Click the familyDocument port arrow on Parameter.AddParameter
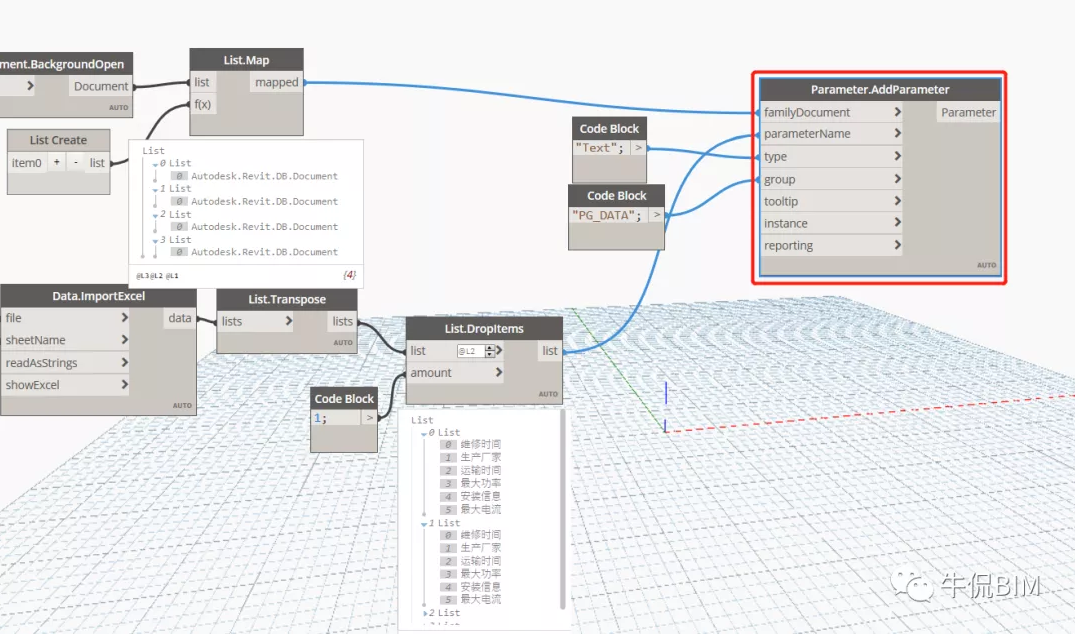Viewport: 1075px width, 634px height. click(x=897, y=112)
